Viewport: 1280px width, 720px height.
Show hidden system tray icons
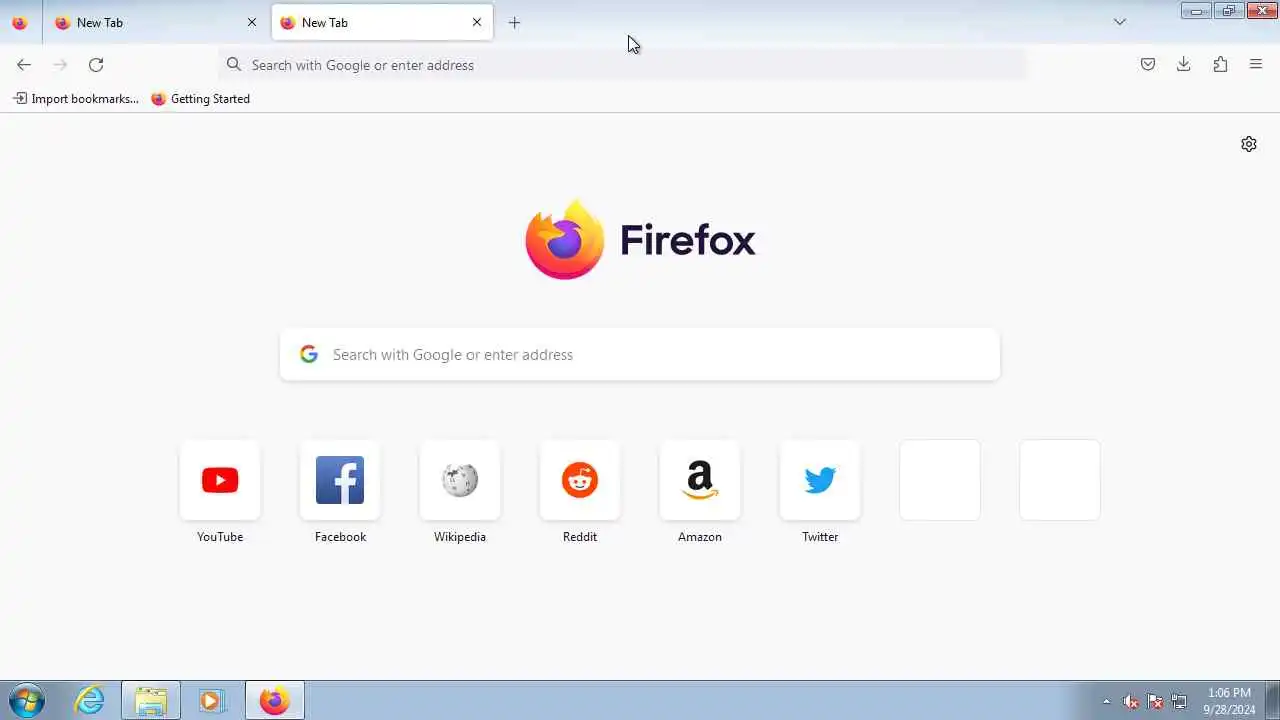tap(1106, 702)
